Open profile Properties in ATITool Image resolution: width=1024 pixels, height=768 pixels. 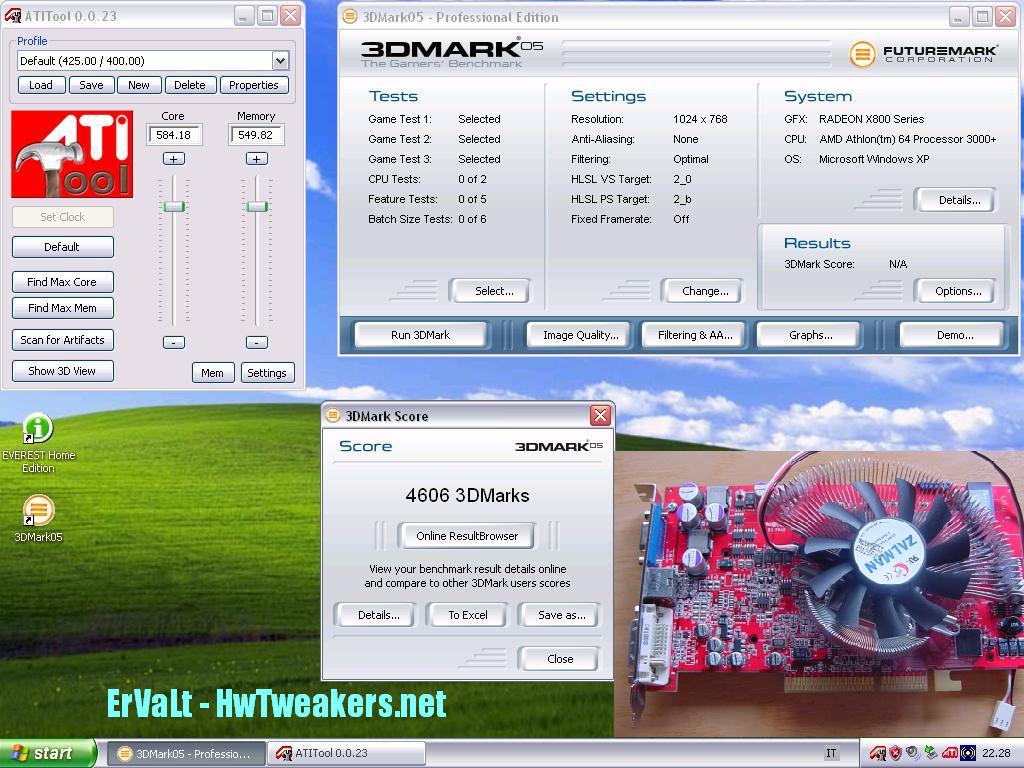coord(253,85)
